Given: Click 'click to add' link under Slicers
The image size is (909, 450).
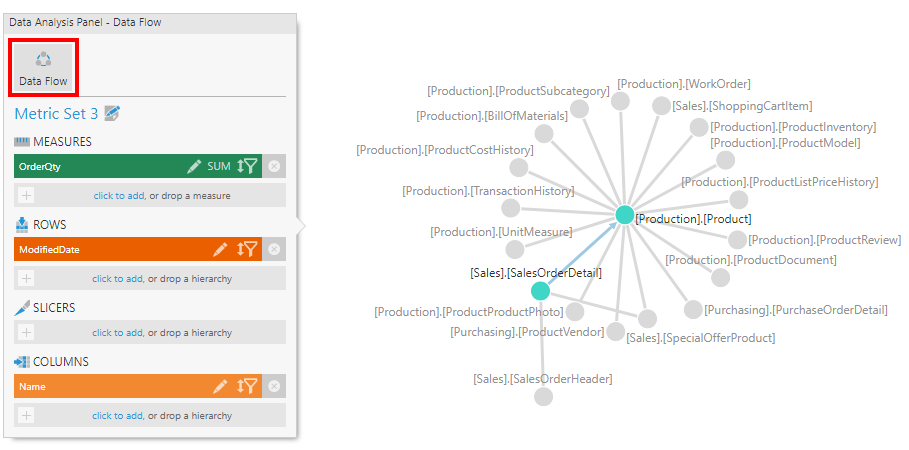Looking at the screenshot, I should (x=118, y=333).
